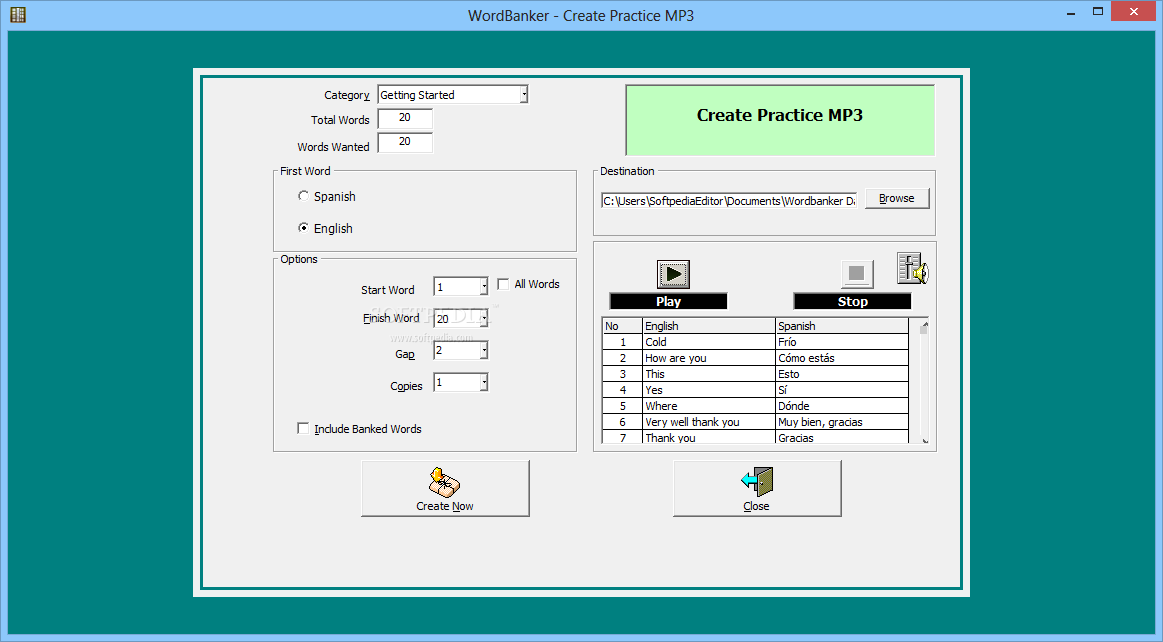
Task: Click the word list scrollbar up arrow
Action: (924, 324)
